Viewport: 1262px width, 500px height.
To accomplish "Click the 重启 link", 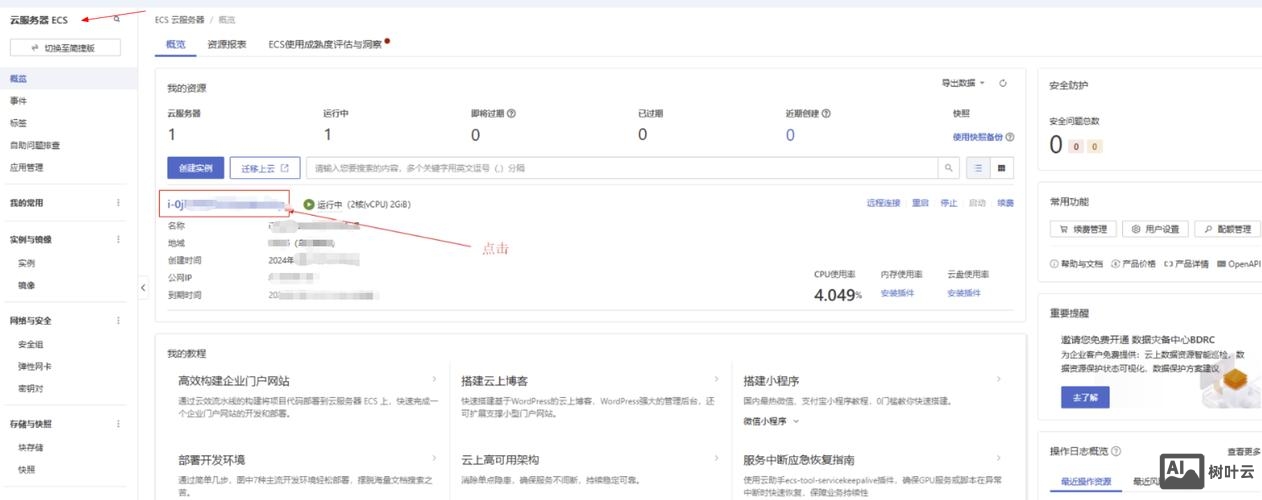I will tap(920, 203).
